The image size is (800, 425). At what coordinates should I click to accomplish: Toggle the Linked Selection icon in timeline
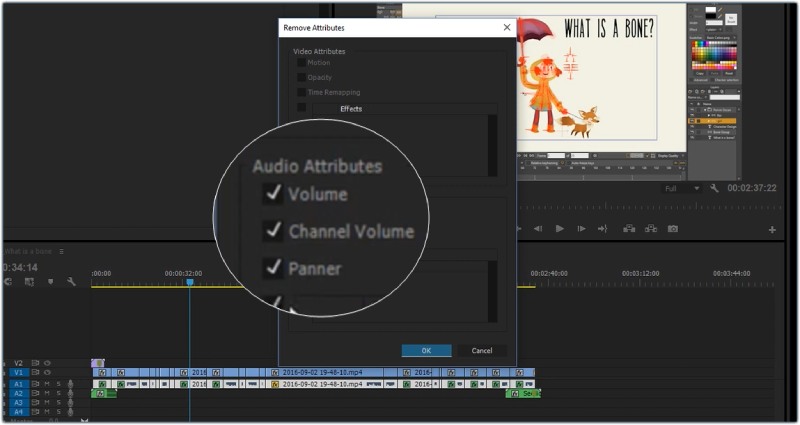(x=29, y=282)
